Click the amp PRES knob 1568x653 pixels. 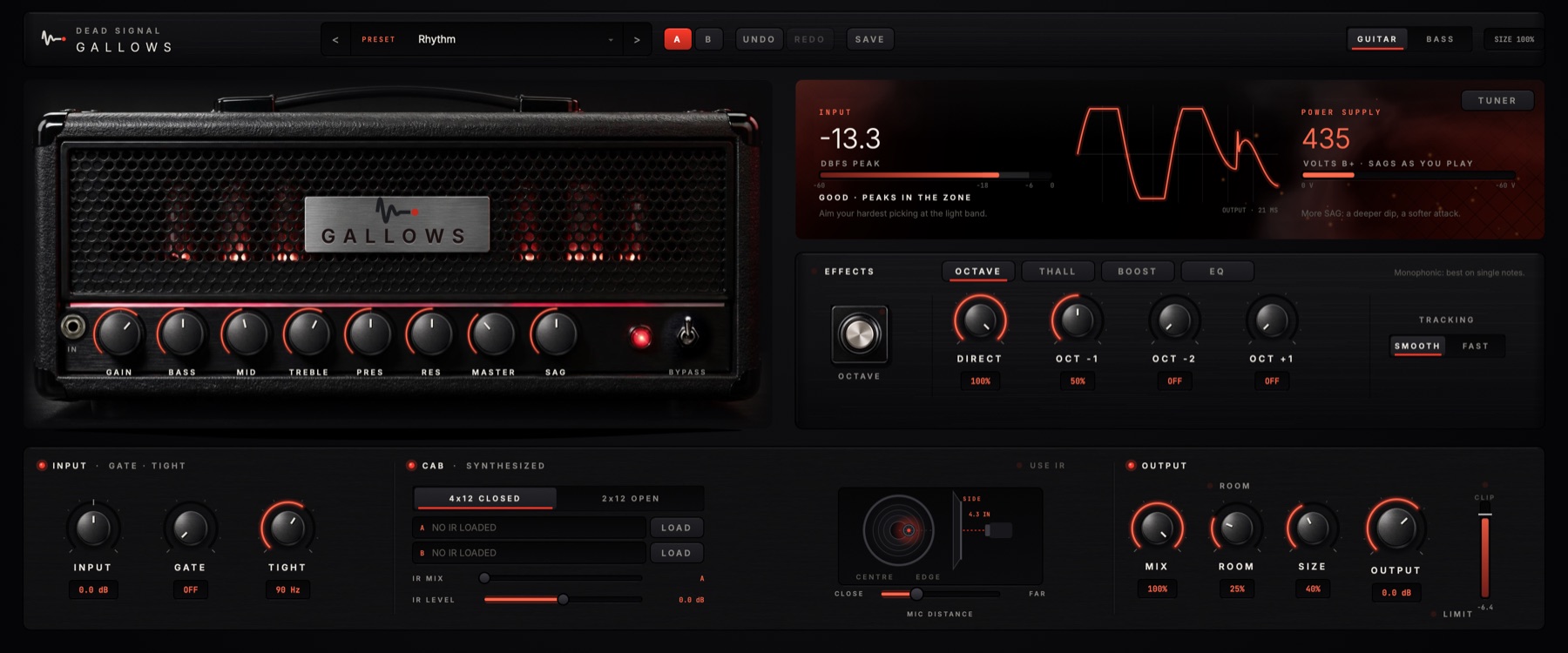point(369,333)
